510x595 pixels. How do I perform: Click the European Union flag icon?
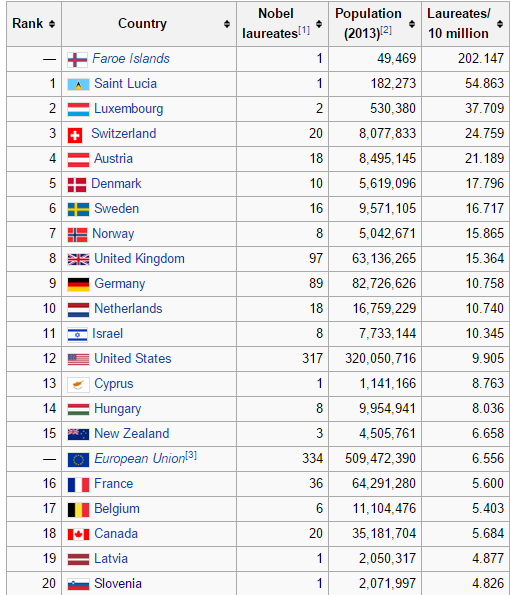(x=78, y=460)
